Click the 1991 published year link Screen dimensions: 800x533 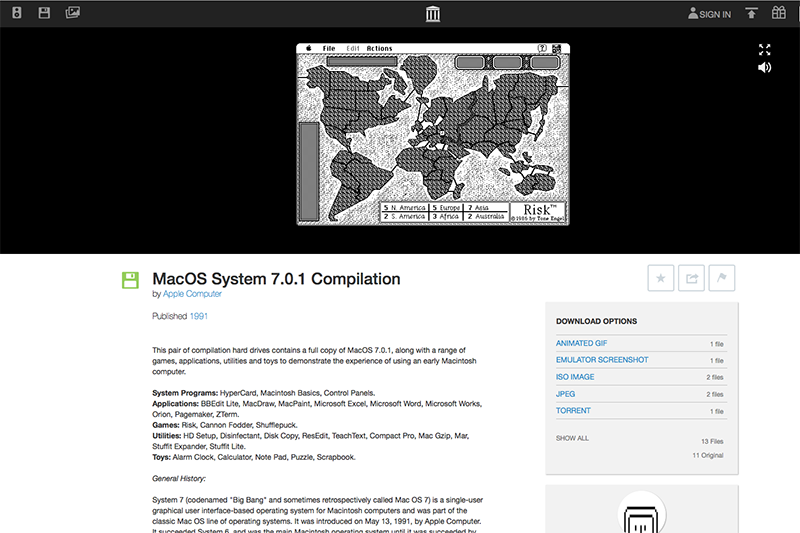(198, 316)
